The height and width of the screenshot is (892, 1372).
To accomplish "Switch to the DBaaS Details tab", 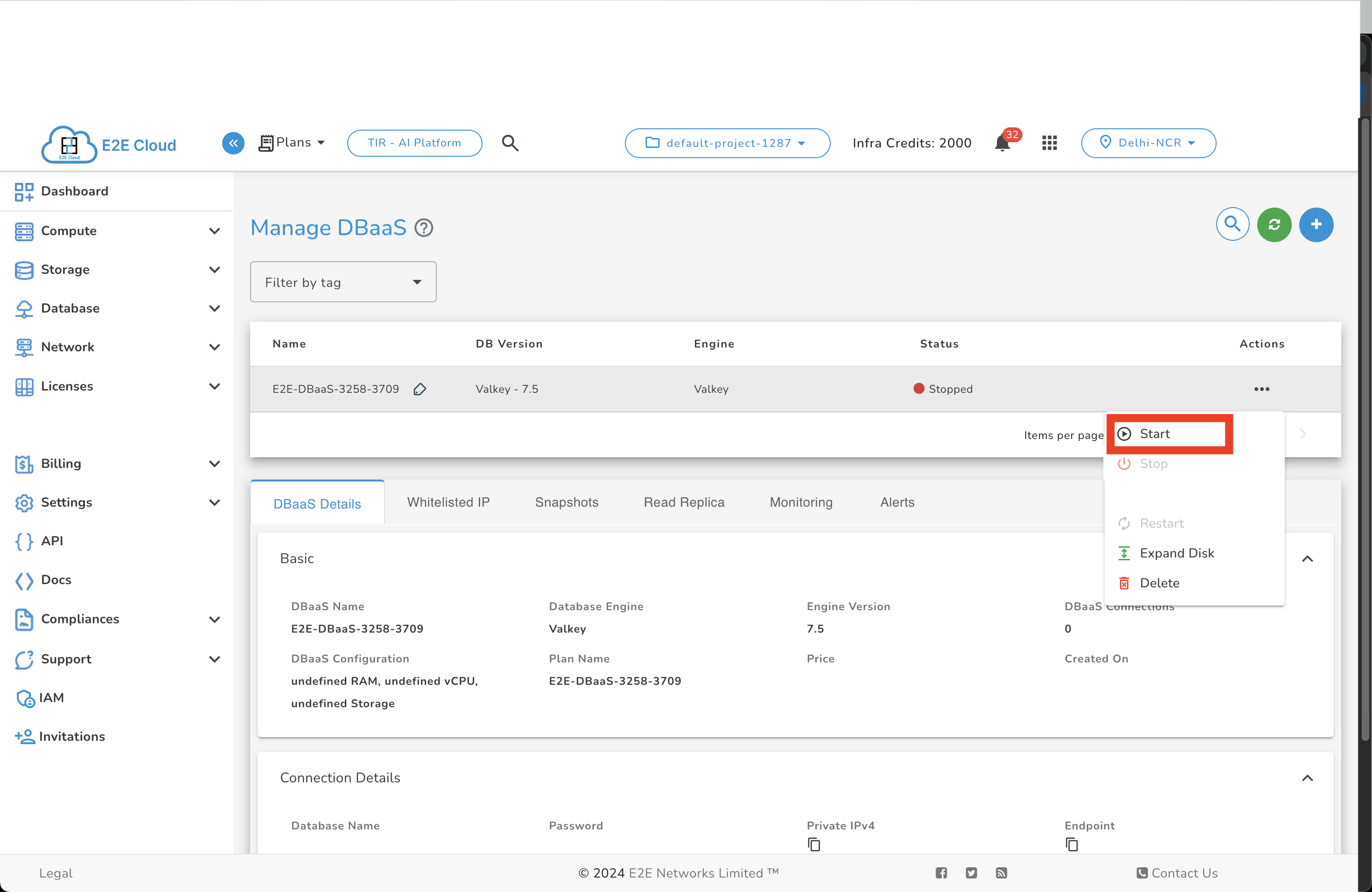I will point(317,503).
